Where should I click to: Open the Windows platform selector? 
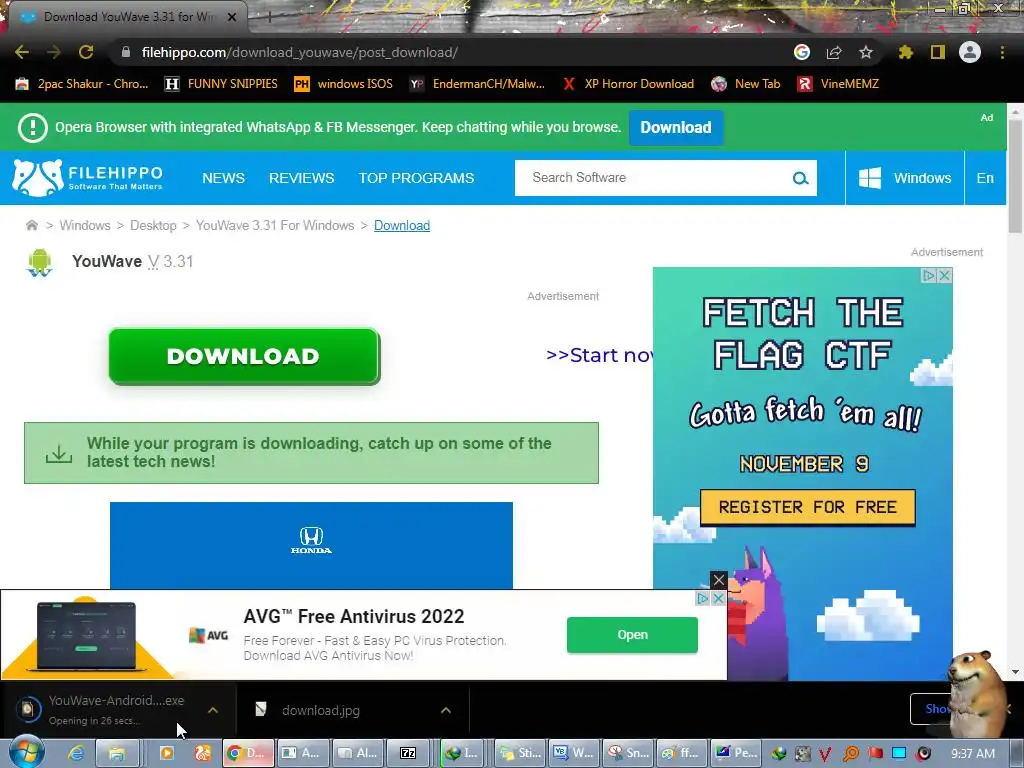click(x=904, y=178)
